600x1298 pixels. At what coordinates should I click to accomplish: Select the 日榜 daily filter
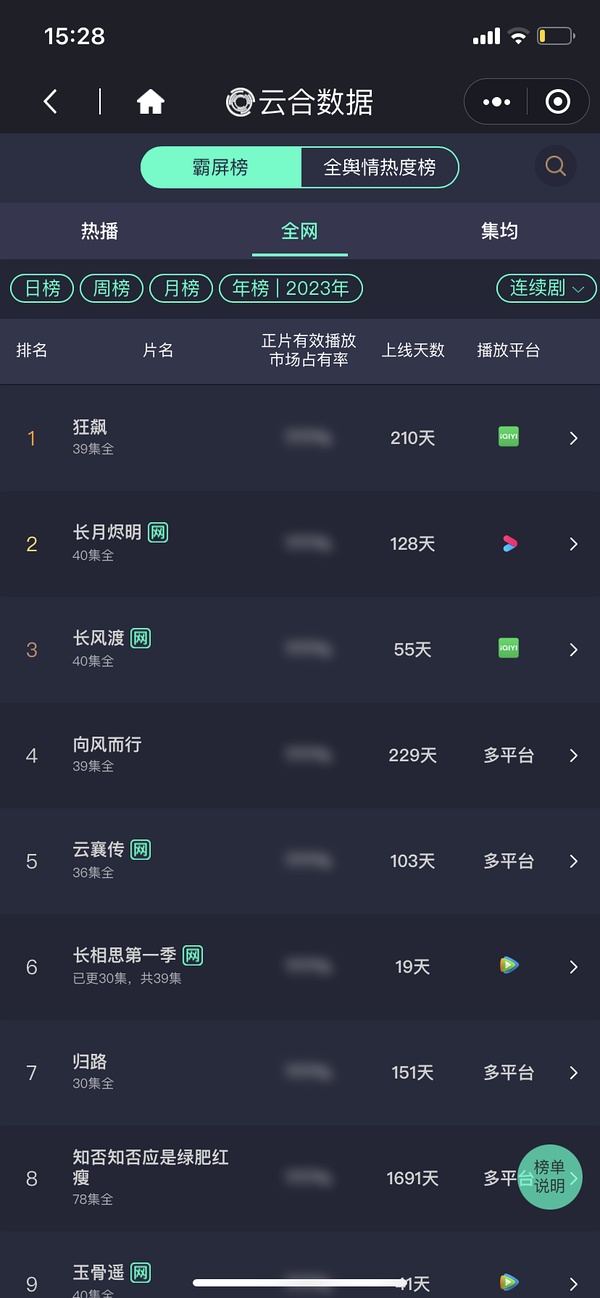[x=42, y=288]
